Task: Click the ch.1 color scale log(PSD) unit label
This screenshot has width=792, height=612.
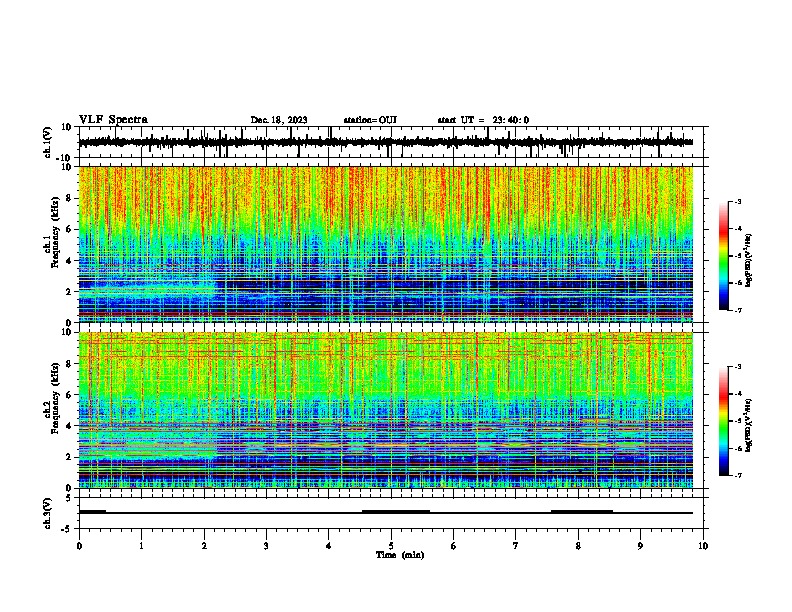Action: pyautogui.click(x=749, y=261)
